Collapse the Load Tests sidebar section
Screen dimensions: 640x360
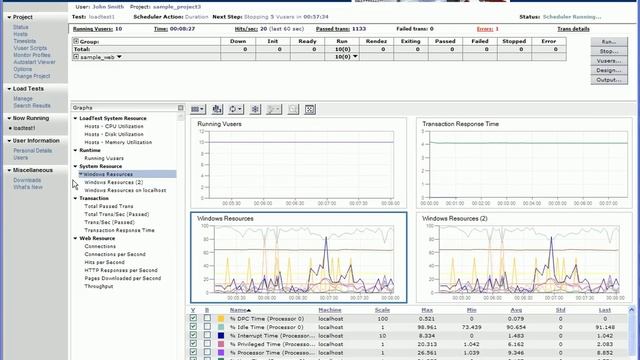coord(9,89)
